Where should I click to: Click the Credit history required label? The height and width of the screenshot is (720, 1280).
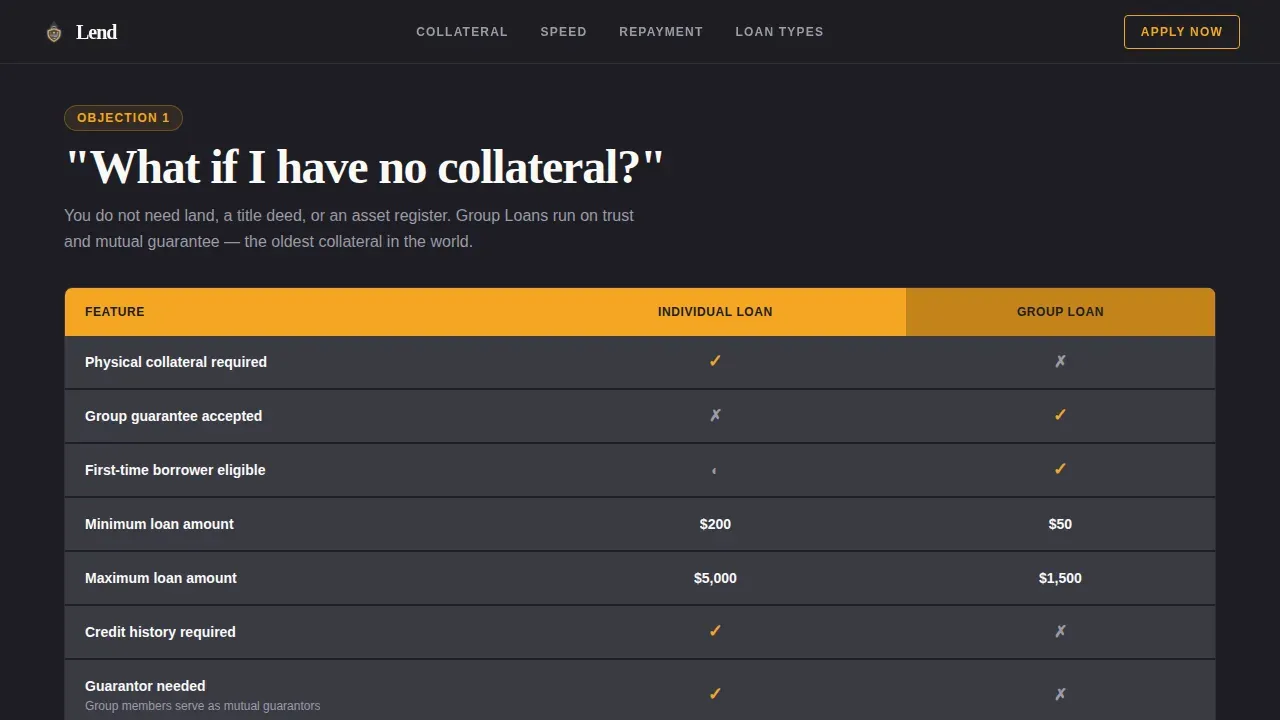(x=160, y=632)
